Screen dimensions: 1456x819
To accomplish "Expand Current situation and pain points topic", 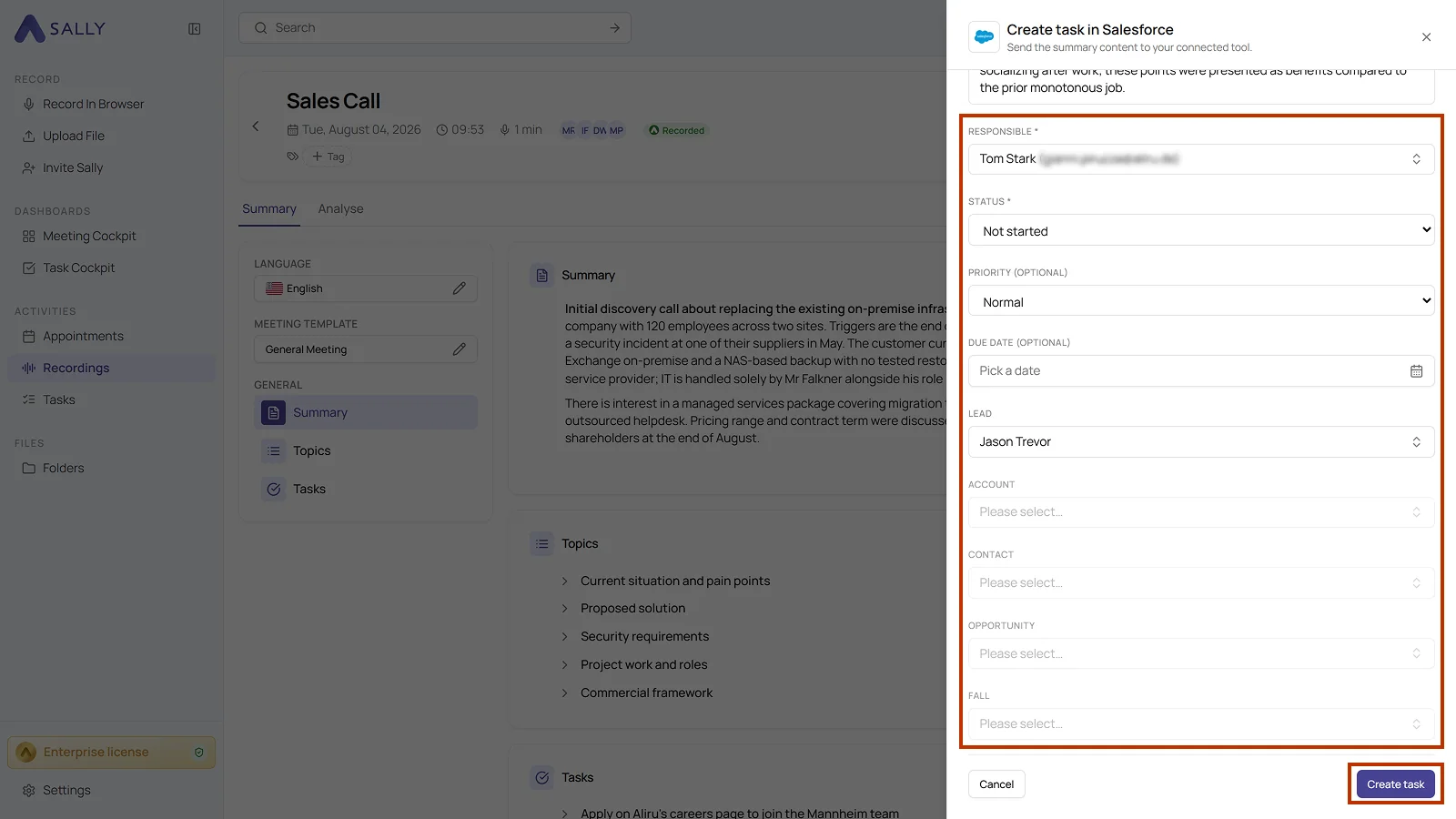I will [565, 581].
